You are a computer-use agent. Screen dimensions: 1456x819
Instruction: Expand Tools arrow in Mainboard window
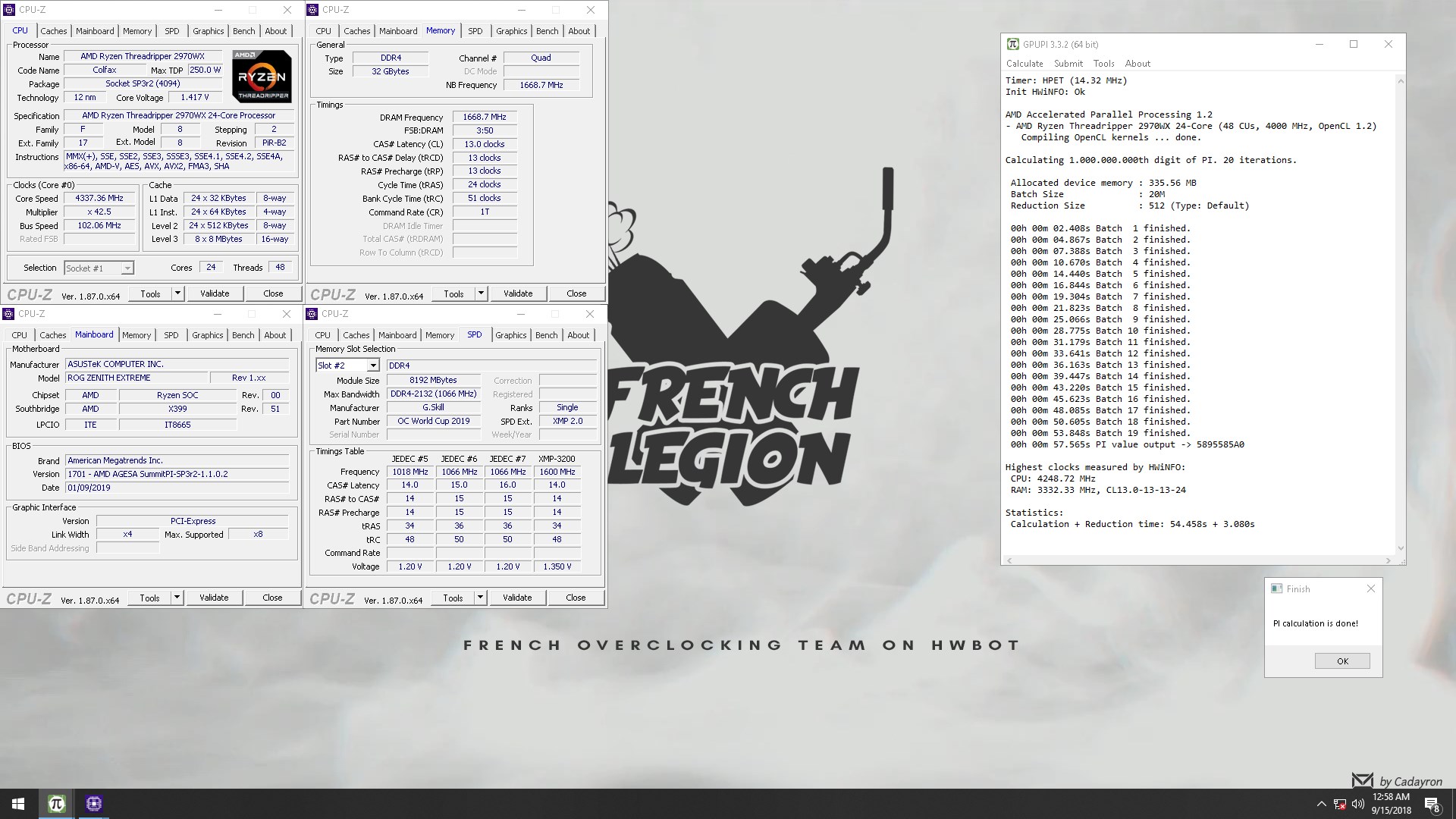(177, 598)
